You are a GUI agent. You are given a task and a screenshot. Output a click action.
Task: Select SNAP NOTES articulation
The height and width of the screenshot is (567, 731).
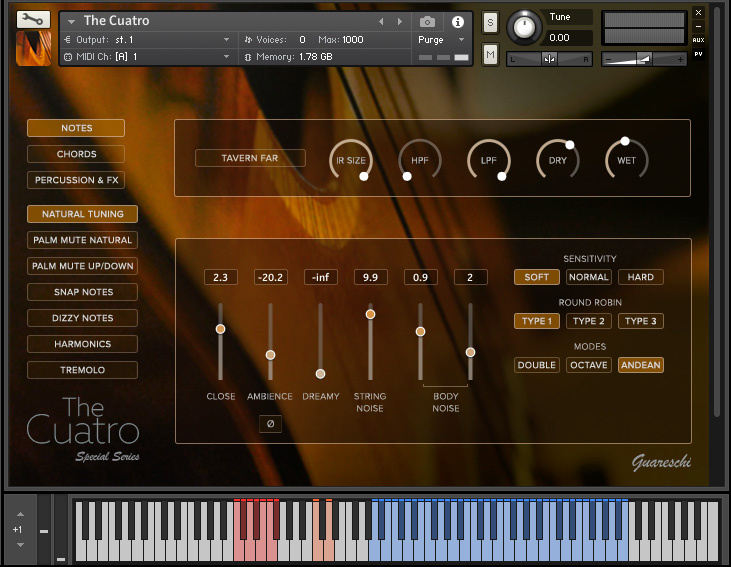click(x=83, y=292)
